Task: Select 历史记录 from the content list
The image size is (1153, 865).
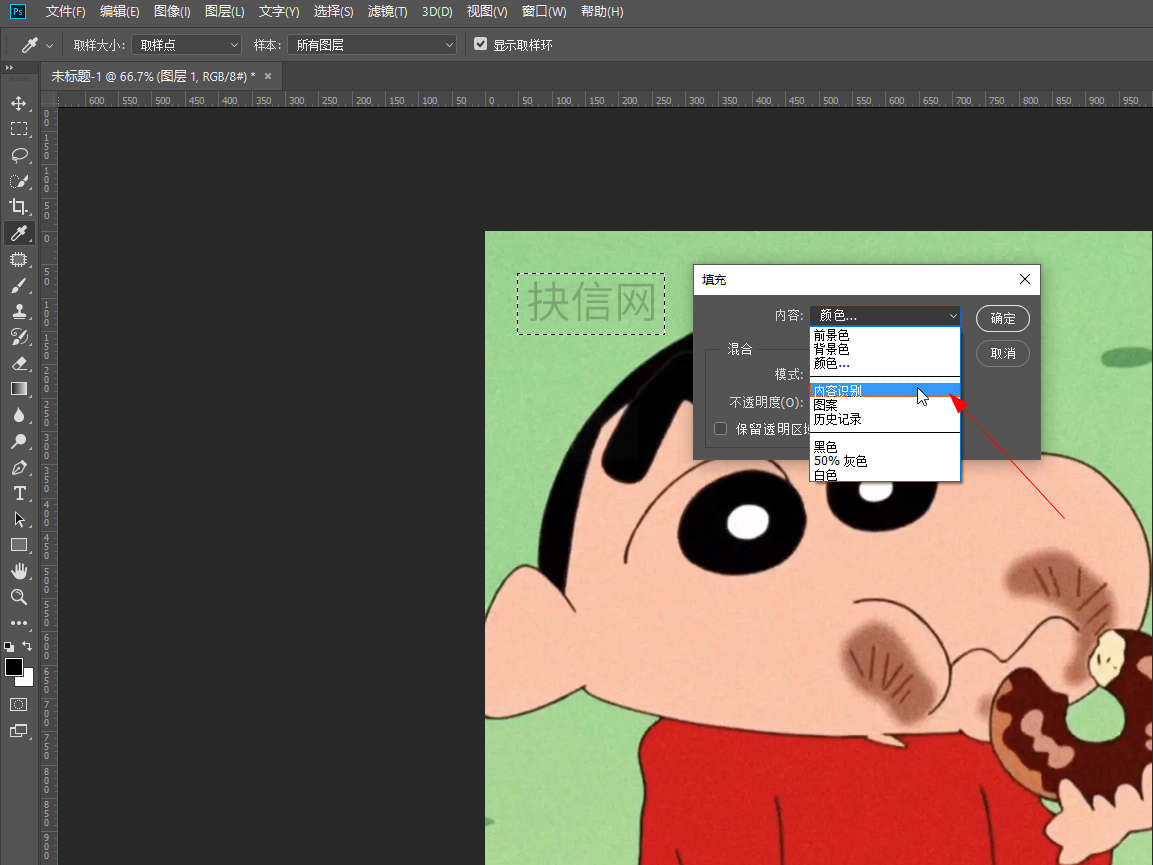Action: click(x=885, y=419)
